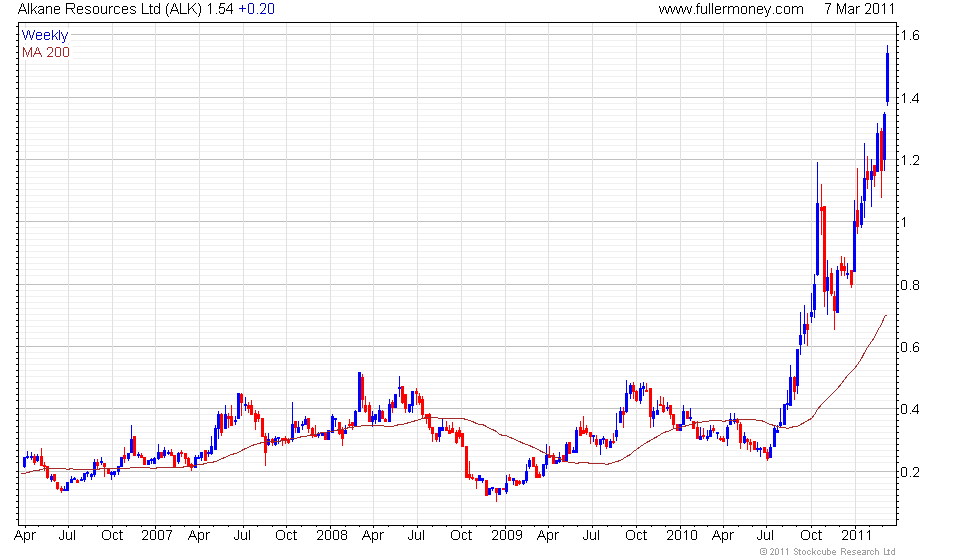Click the date 7 Mar 2011

[x=859, y=9]
